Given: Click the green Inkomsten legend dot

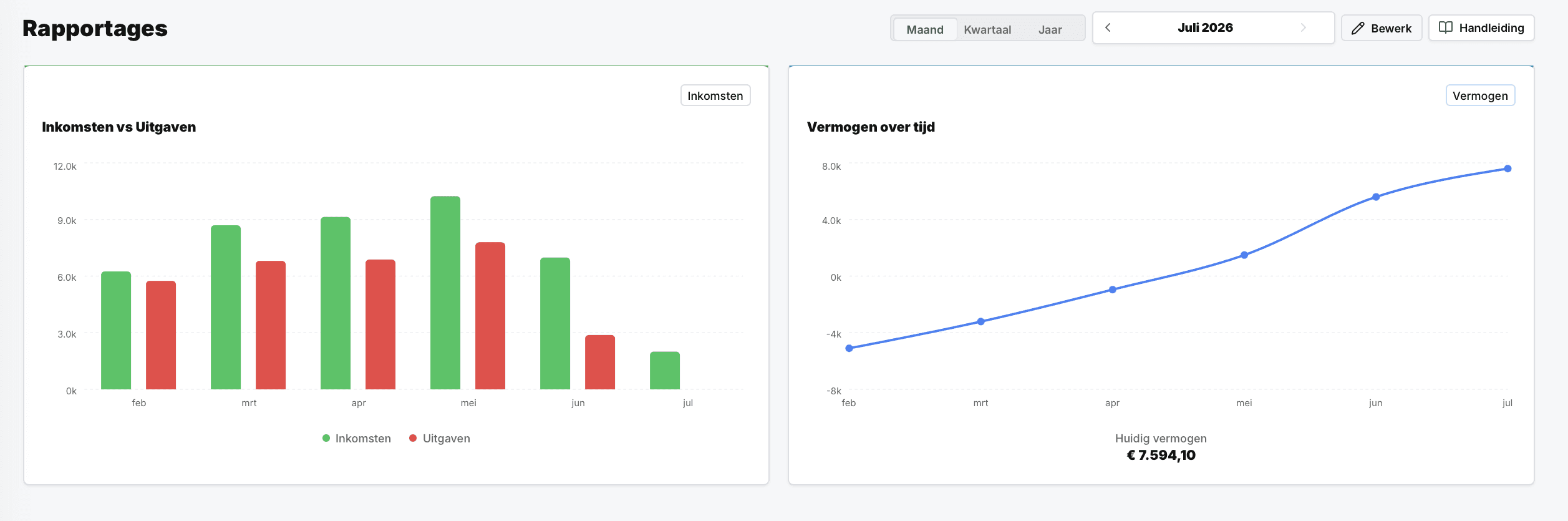Looking at the screenshot, I should [326, 438].
